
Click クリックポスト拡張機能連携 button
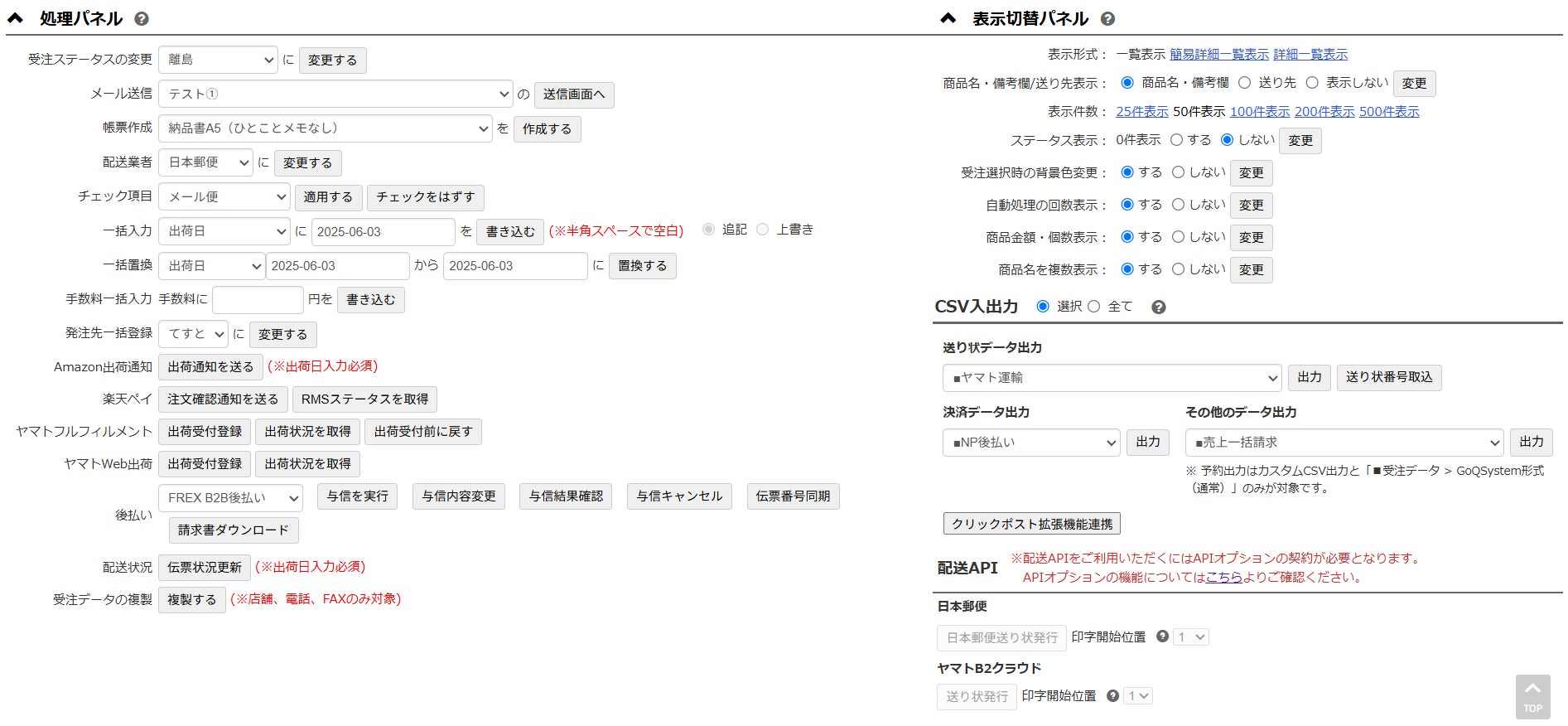[x=1032, y=524]
